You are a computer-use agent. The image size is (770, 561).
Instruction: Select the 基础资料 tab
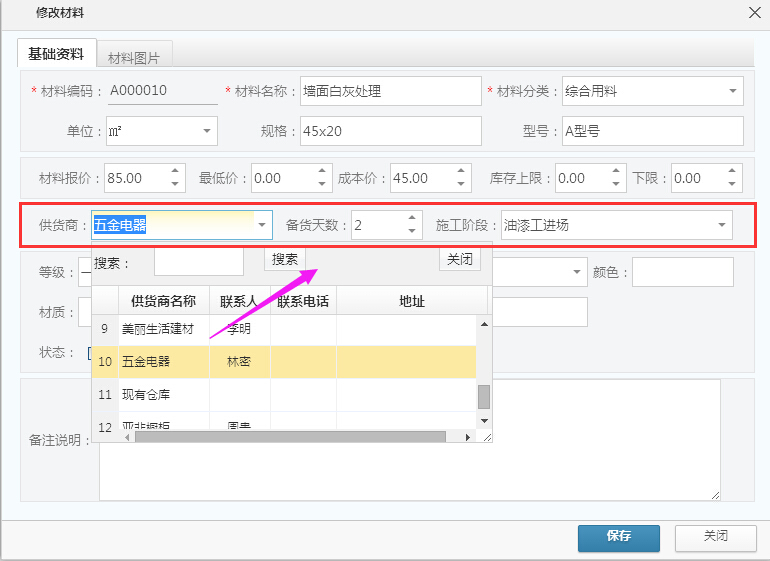point(56,54)
